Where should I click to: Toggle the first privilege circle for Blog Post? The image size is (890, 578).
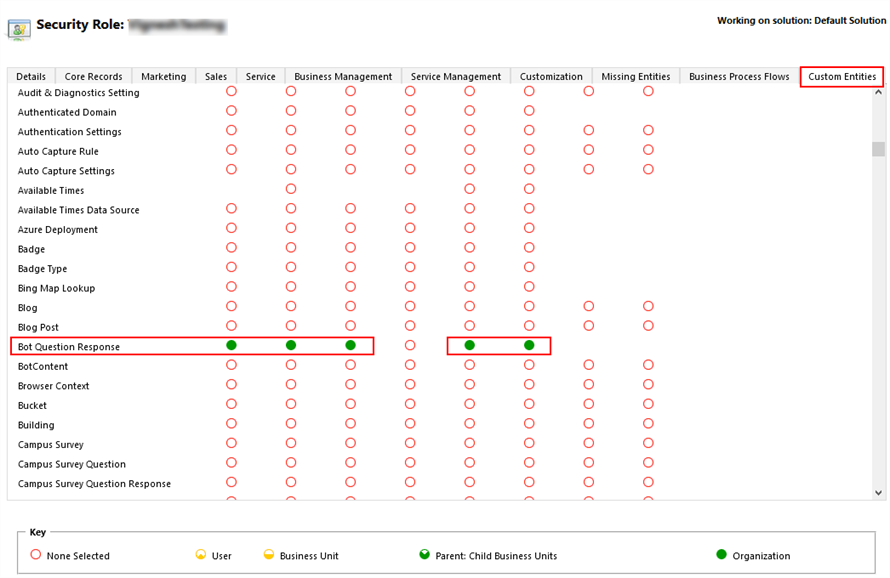[232, 326]
